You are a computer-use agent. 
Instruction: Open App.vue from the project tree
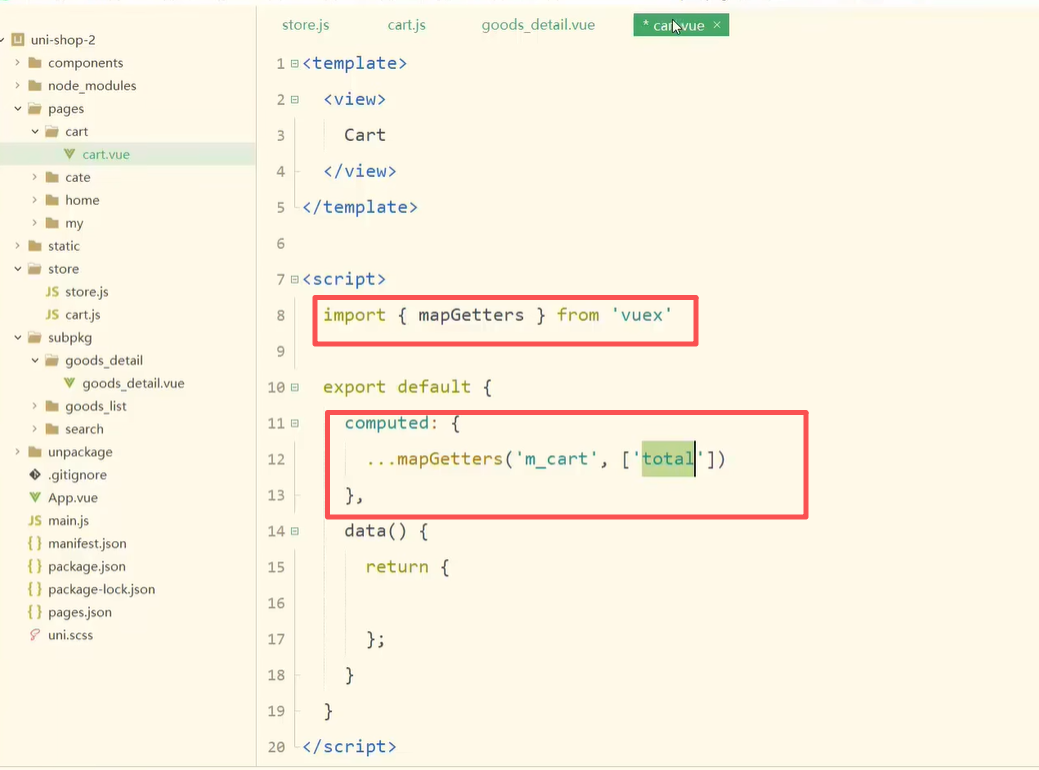(73, 498)
